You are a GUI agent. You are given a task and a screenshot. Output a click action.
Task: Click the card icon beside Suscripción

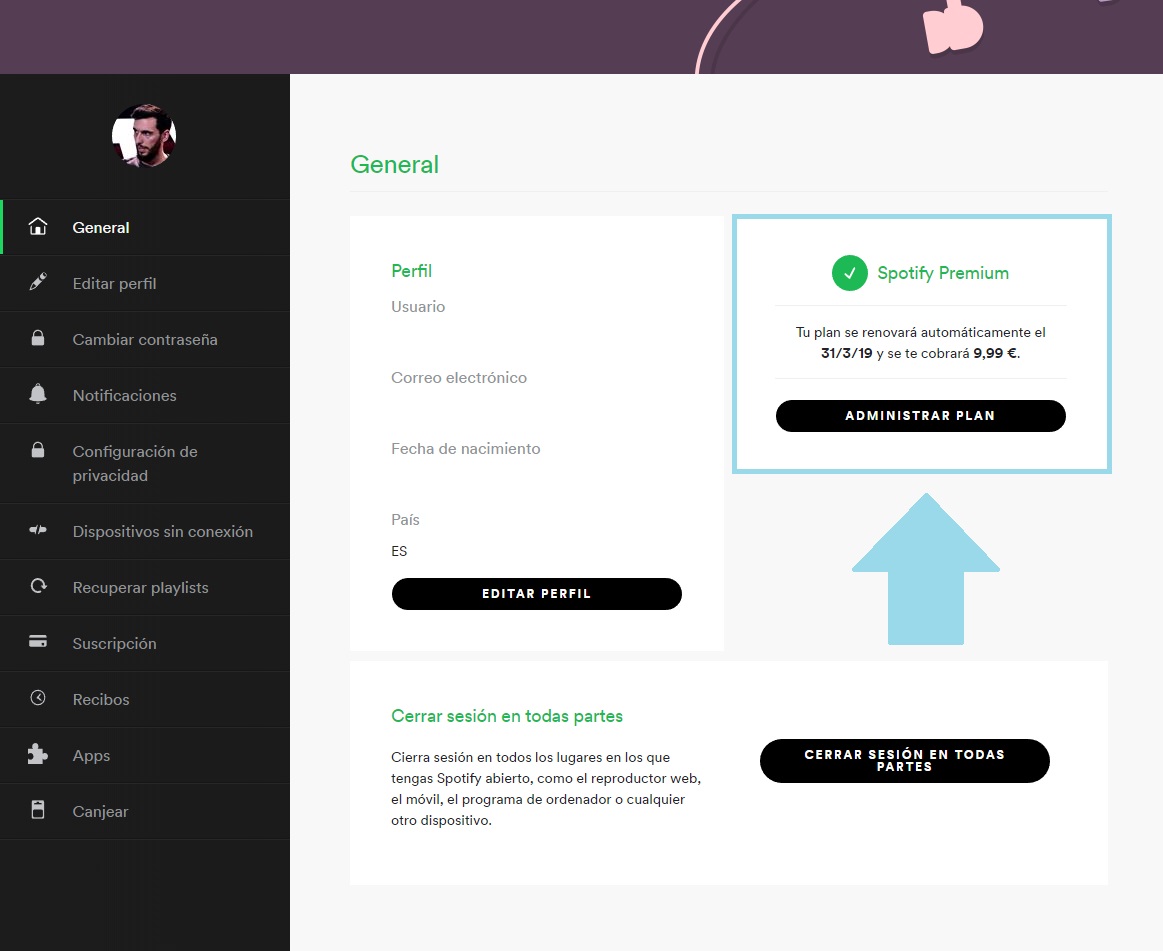click(38, 642)
